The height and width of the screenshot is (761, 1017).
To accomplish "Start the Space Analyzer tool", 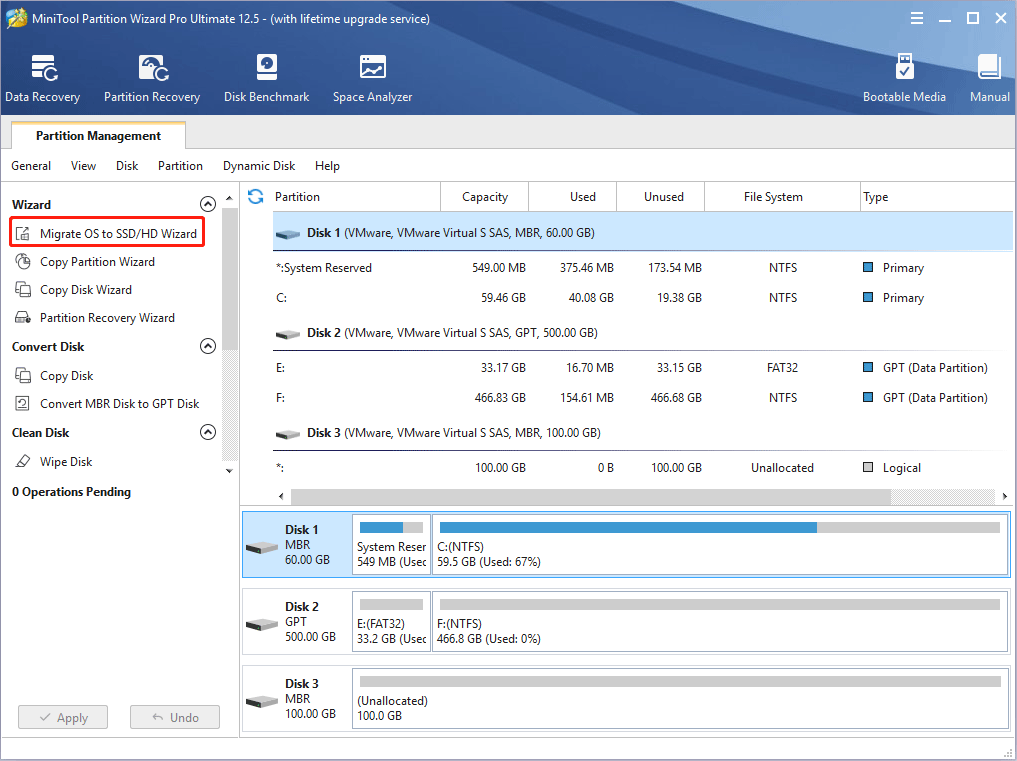I will [x=372, y=78].
